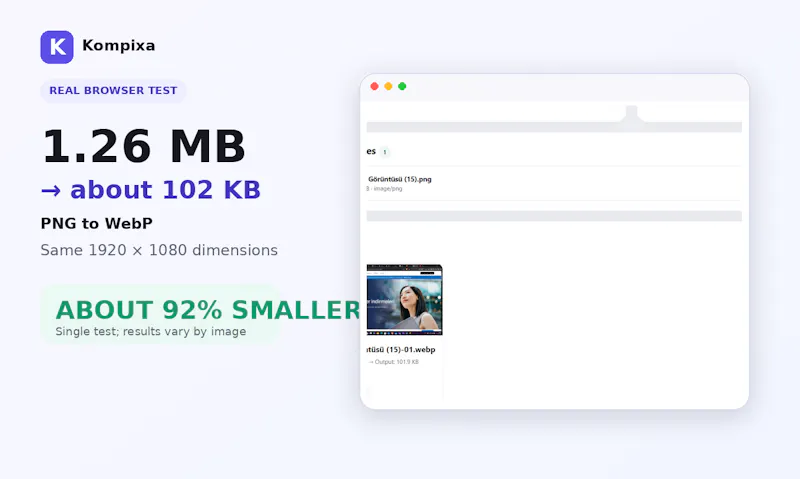Minimize the mock browser with yellow dot
This screenshot has height=479, width=800.
click(x=388, y=86)
